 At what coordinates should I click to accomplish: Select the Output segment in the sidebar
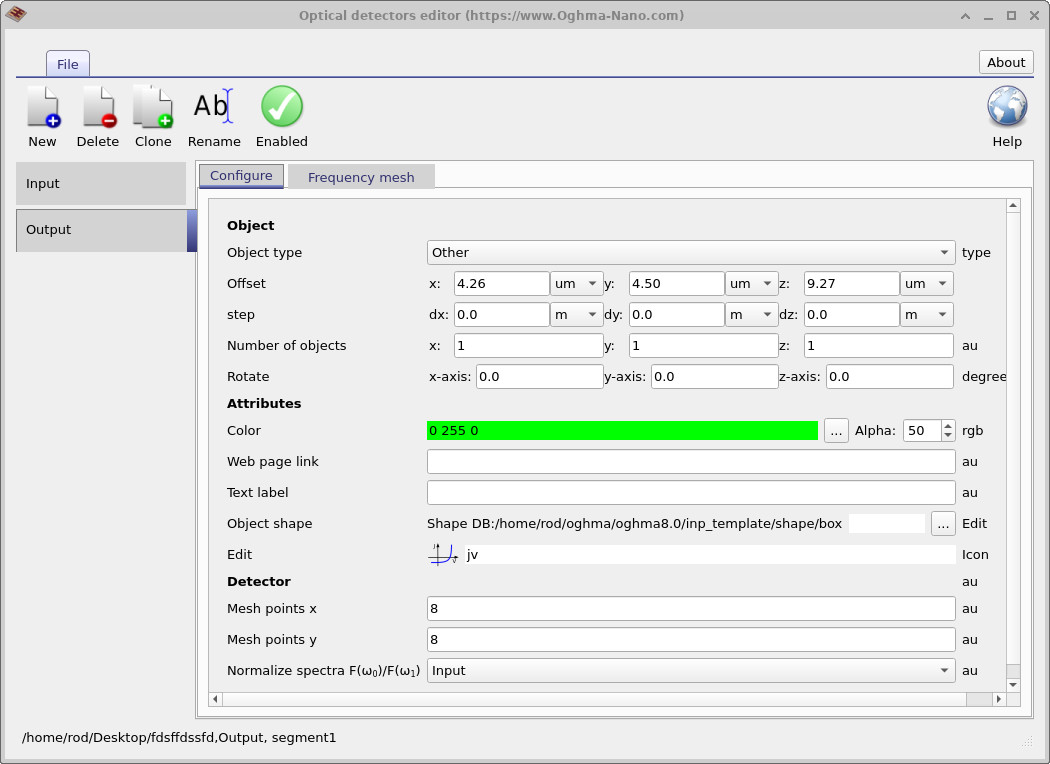pos(100,229)
